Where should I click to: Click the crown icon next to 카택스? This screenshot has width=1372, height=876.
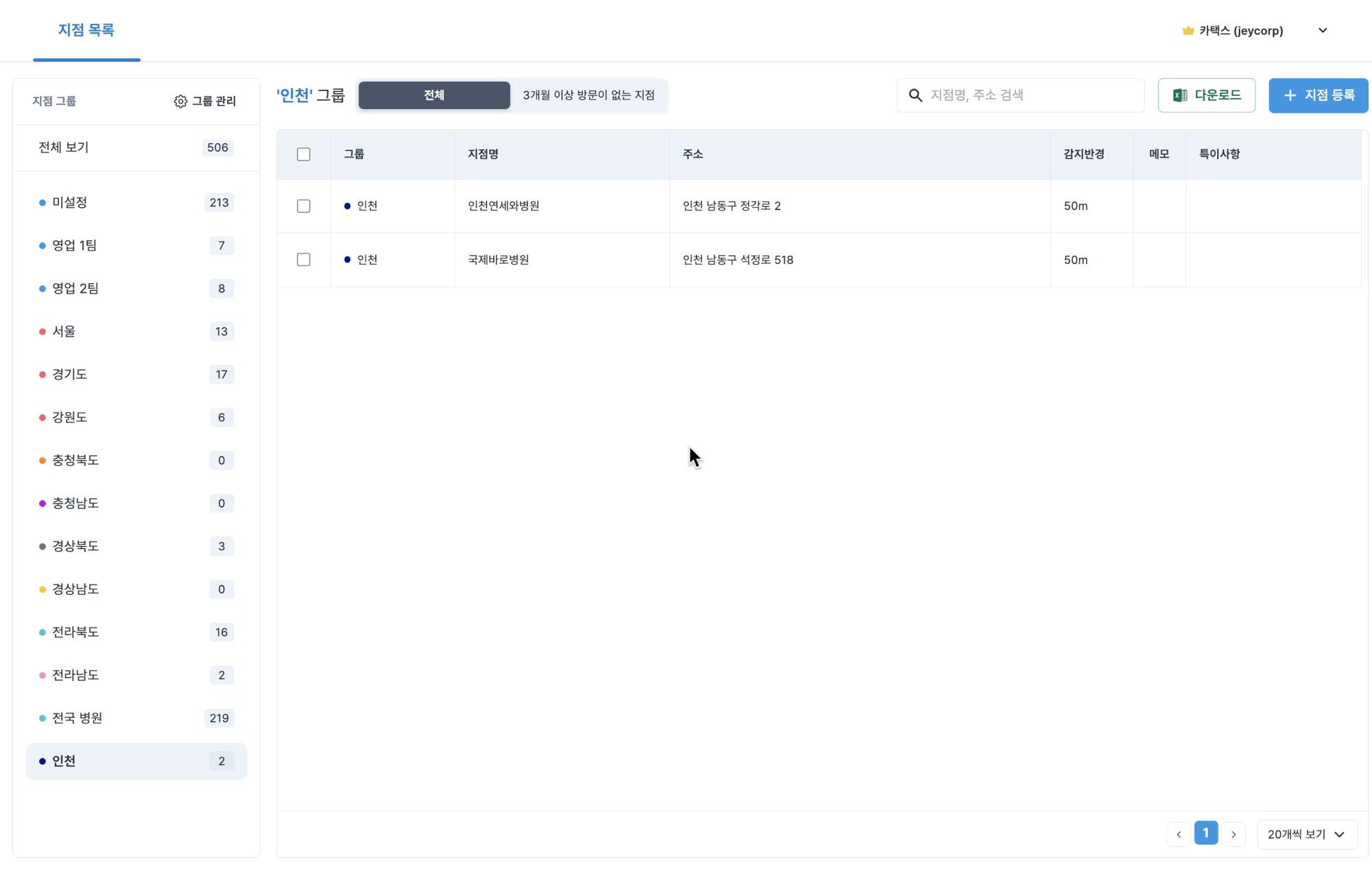[1188, 31]
